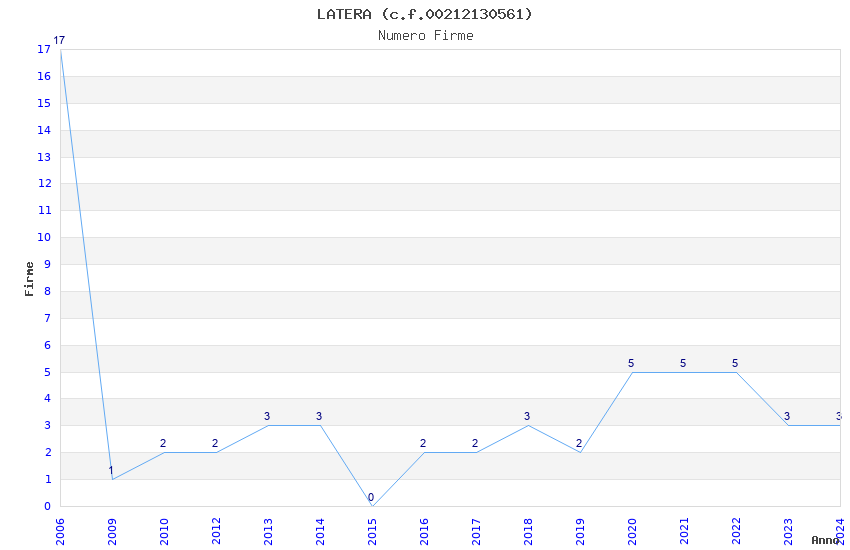
Task: Click the y-axis tick value 10
Action: point(44,237)
